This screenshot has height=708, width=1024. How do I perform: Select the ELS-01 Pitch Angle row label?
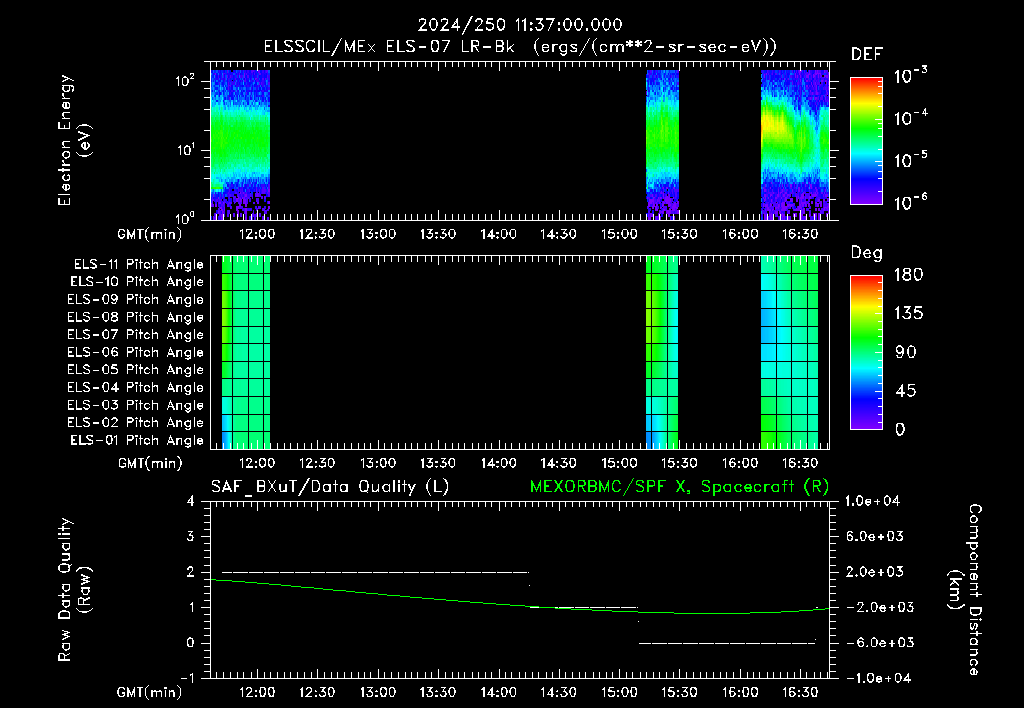tap(137, 440)
